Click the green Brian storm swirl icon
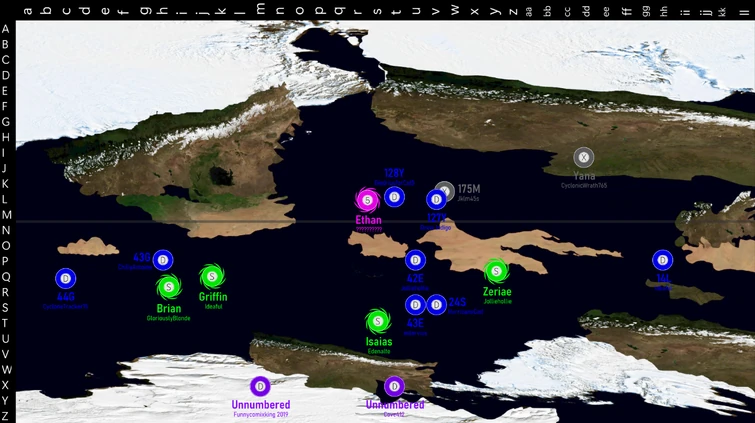The height and width of the screenshot is (423, 755). pos(169,287)
